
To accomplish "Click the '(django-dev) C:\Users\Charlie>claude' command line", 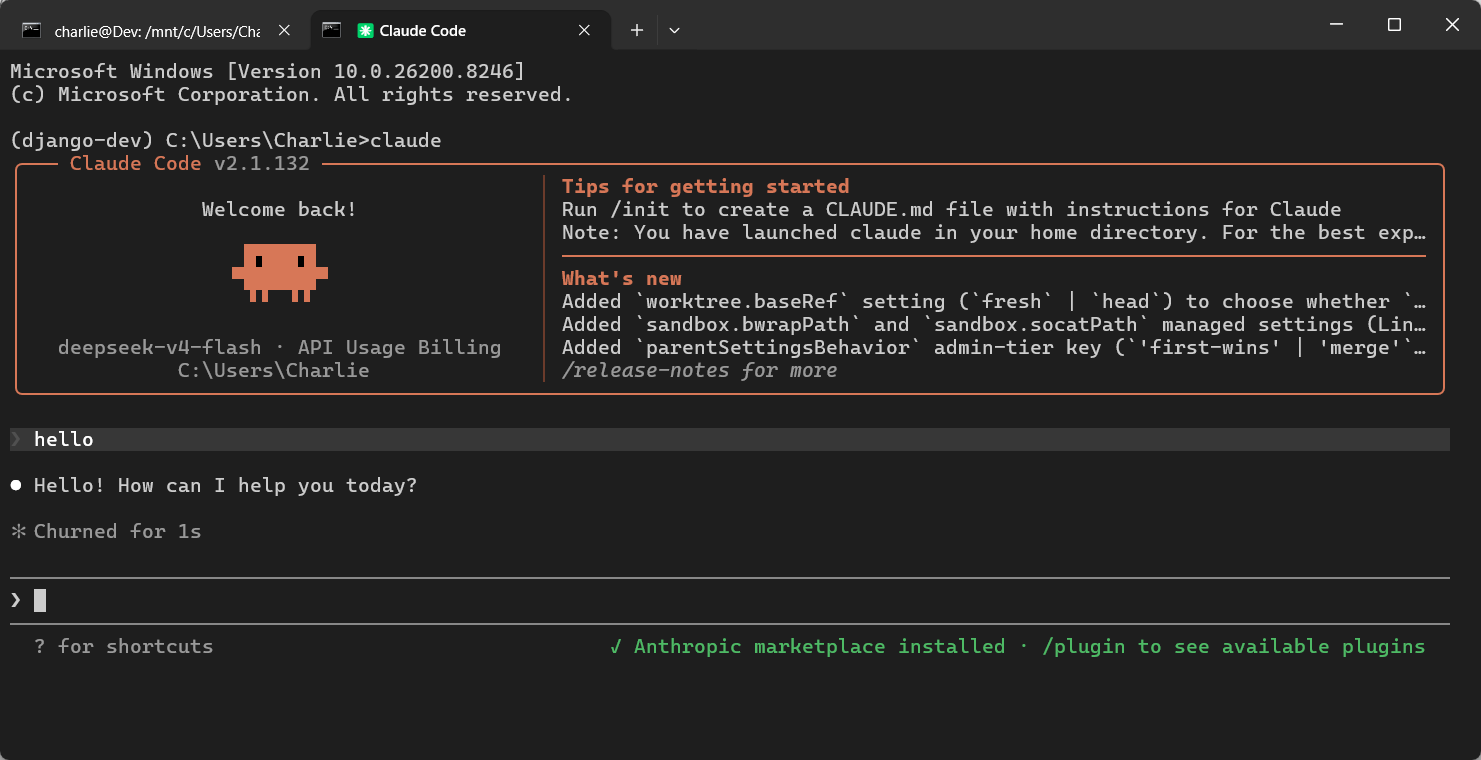I will coord(225,141).
